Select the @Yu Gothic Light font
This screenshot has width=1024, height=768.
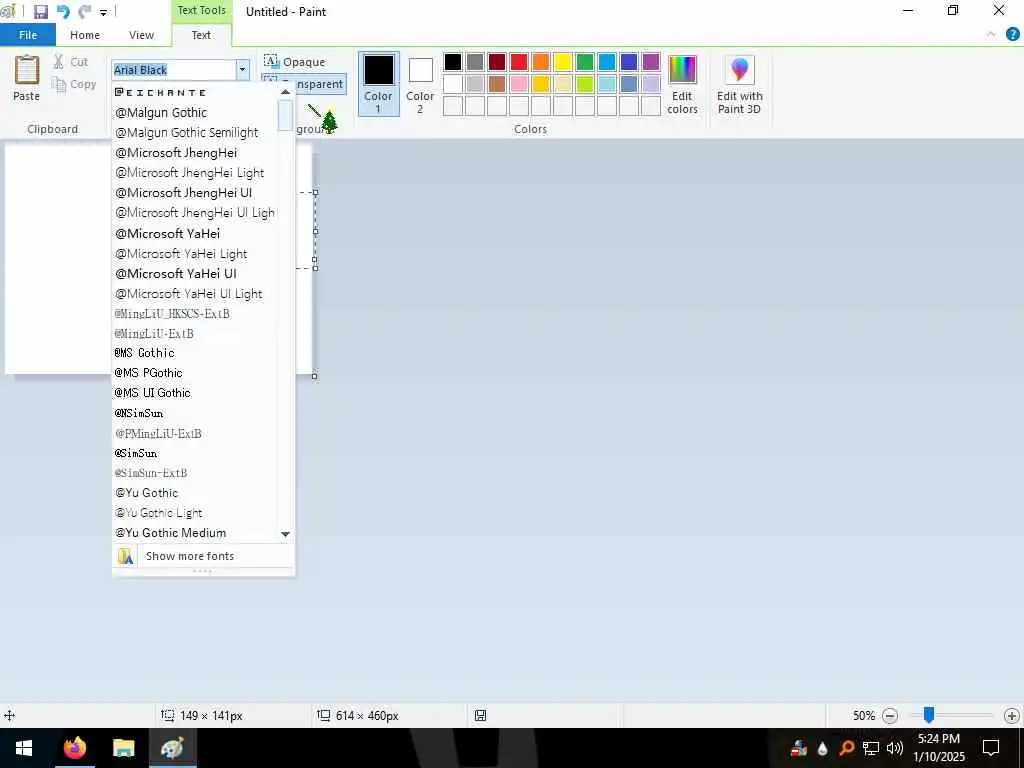195,513
